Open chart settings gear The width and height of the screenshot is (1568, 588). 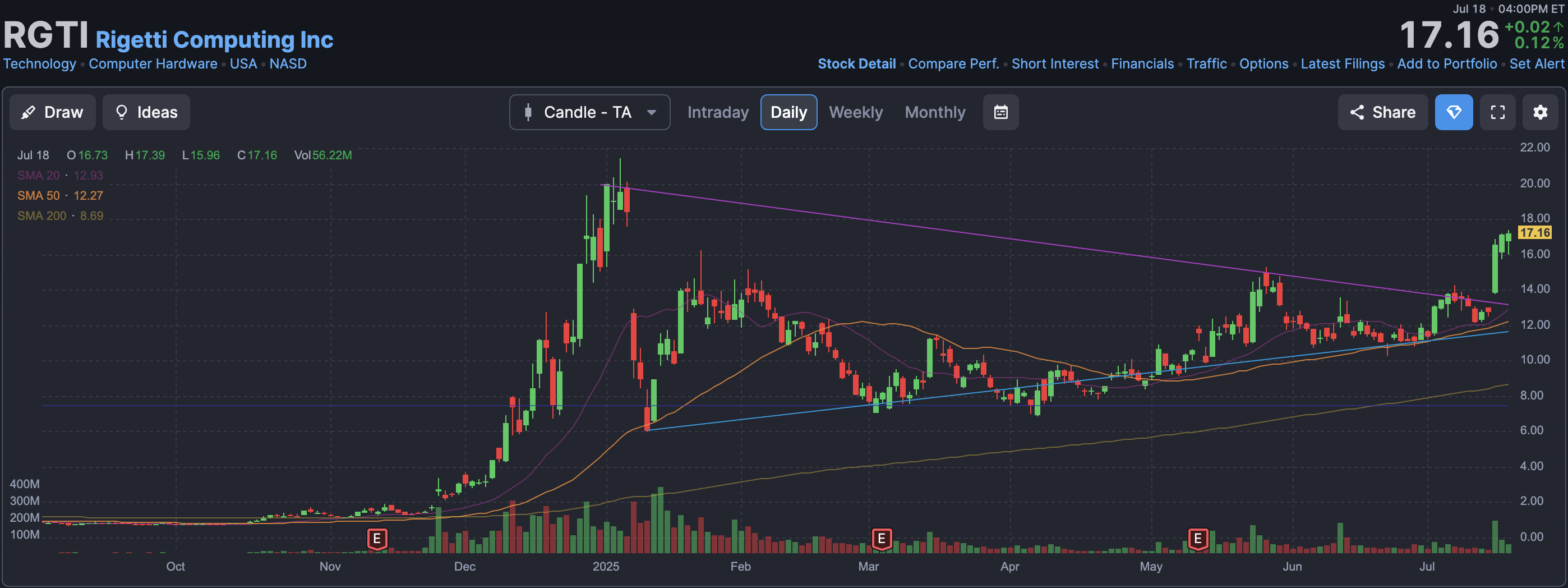pyautogui.click(x=1540, y=112)
